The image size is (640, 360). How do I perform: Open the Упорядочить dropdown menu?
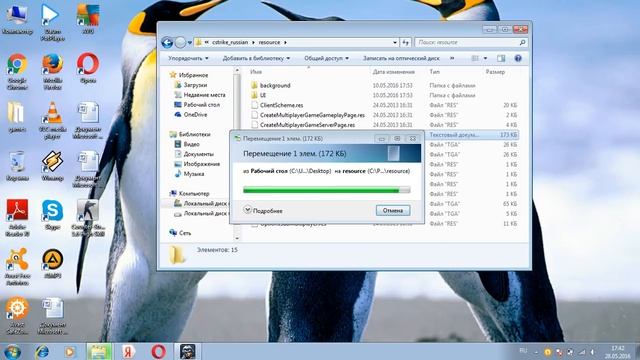pyautogui.click(x=188, y=58)
